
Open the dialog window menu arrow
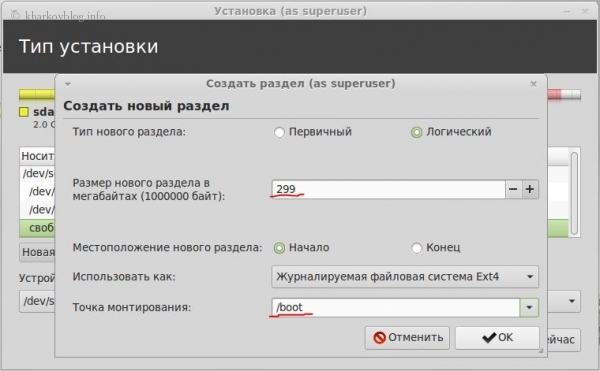point(68,84)
